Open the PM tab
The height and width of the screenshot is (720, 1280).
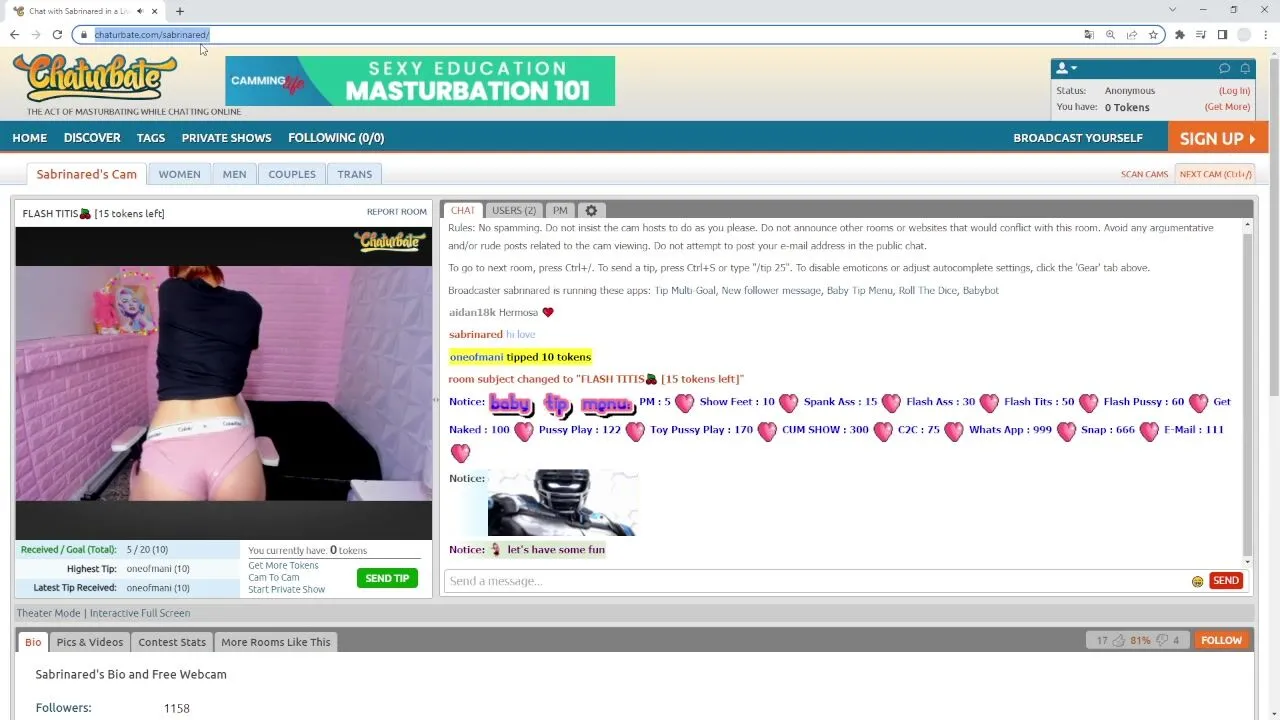(x=560, y=210)
